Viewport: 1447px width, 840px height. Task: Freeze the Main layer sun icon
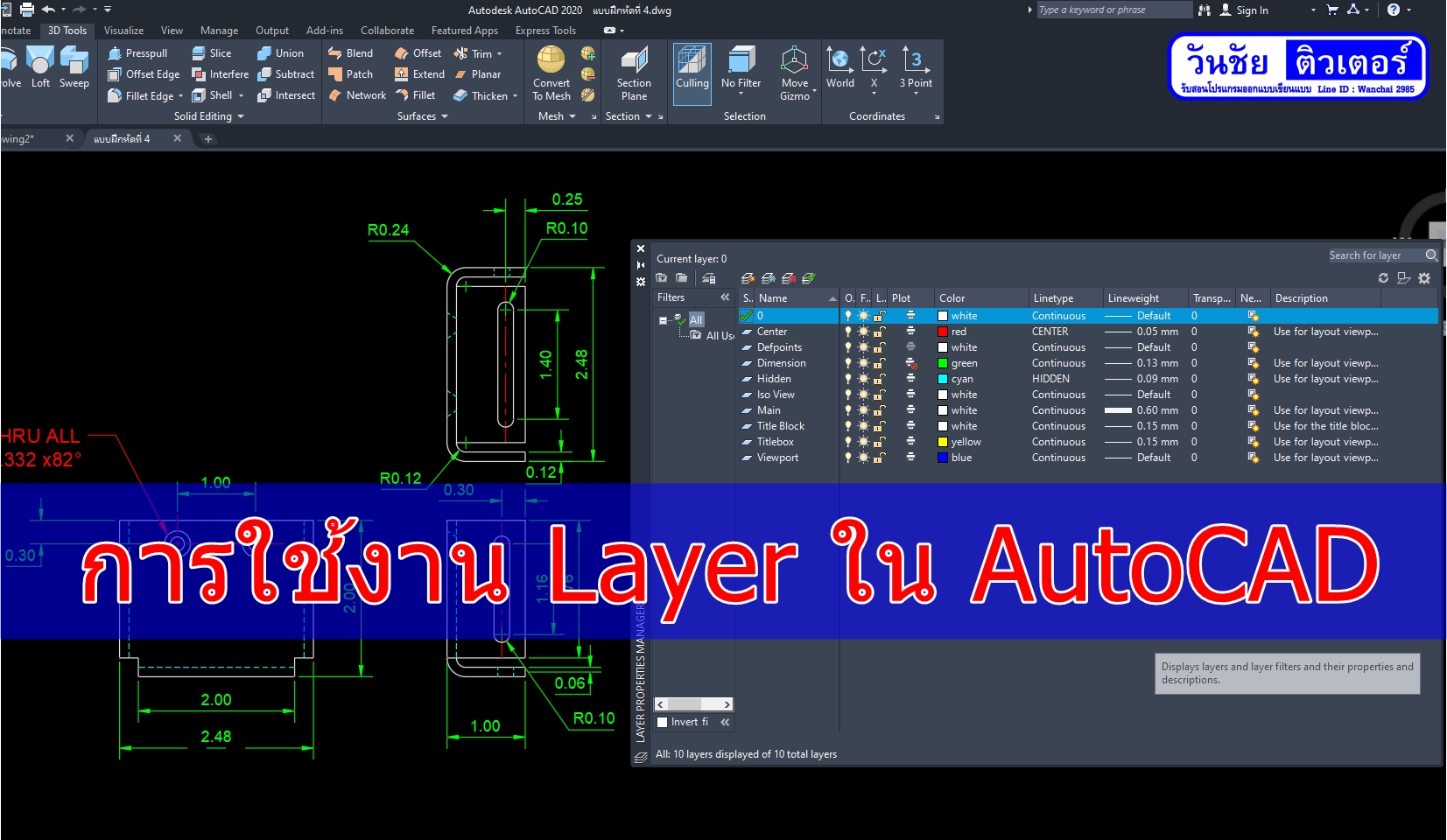[x=863, y=410]
